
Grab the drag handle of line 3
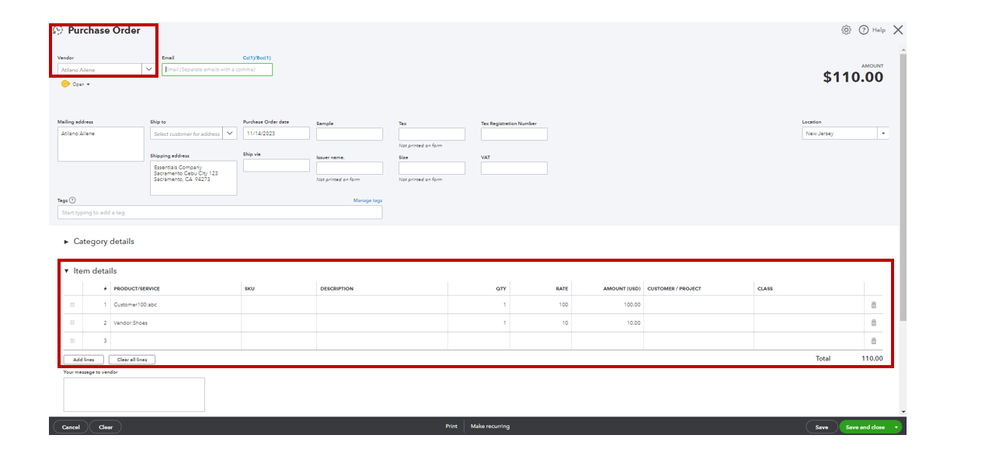click(72, 341)
